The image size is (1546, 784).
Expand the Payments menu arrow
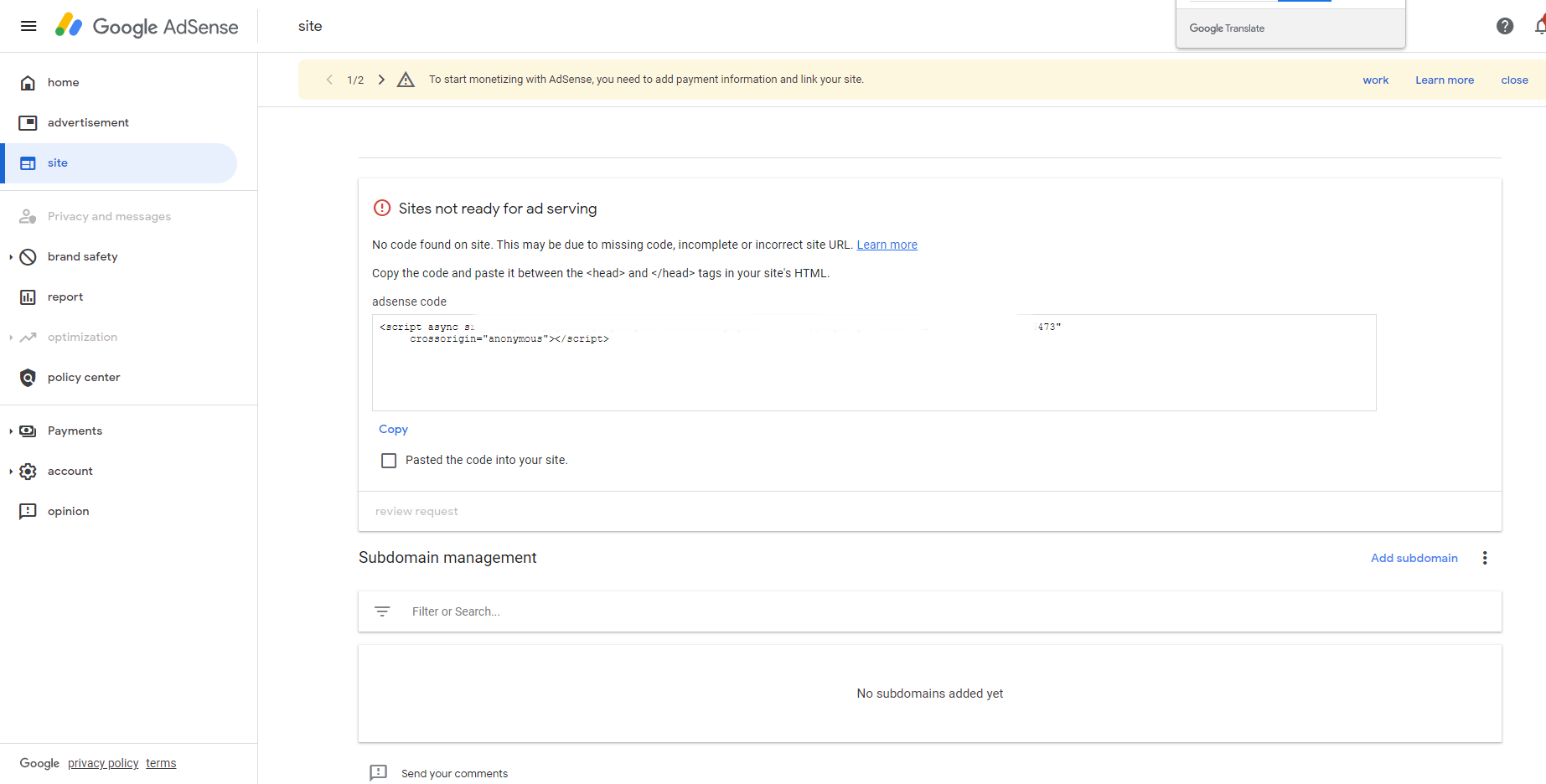10,431
